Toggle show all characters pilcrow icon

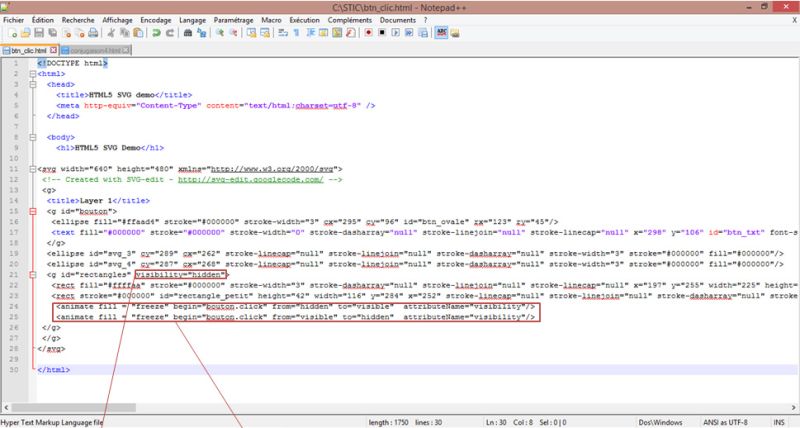296,33
